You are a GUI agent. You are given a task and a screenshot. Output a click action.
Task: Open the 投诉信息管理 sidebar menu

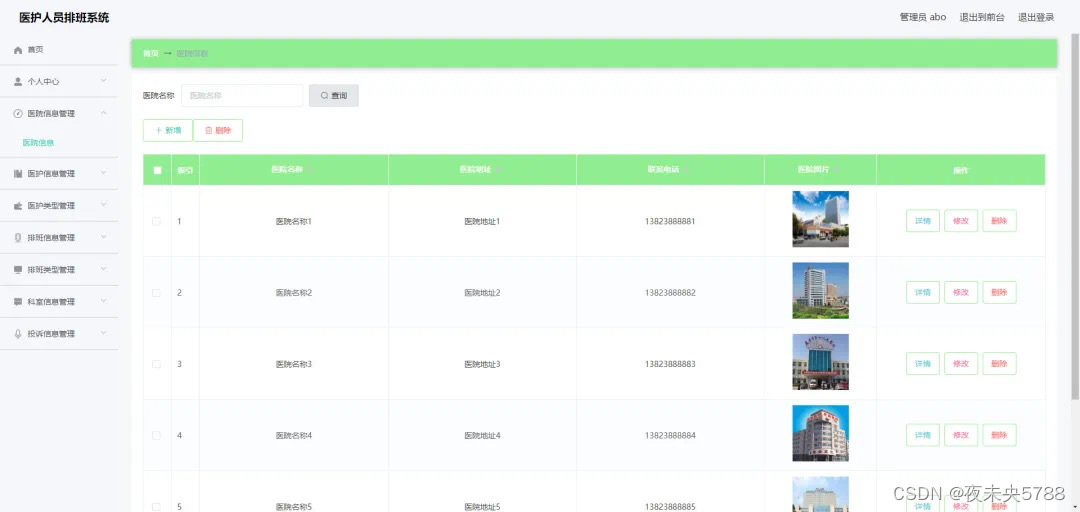point(59,334)
